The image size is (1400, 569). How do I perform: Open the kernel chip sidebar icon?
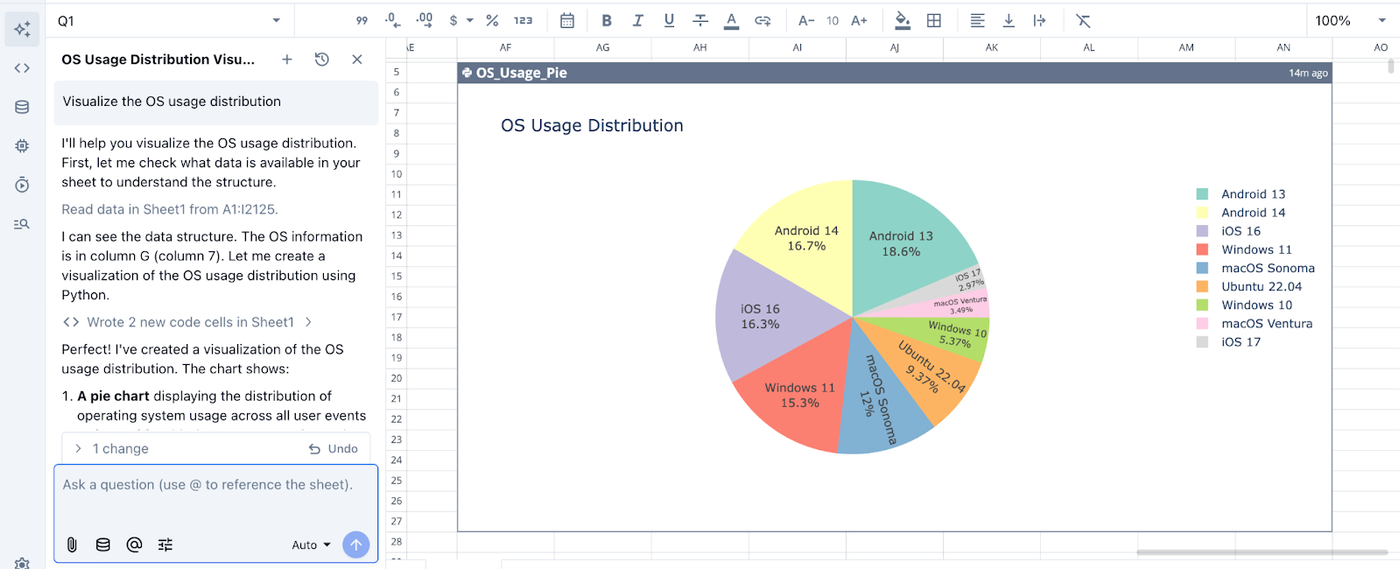22,146
